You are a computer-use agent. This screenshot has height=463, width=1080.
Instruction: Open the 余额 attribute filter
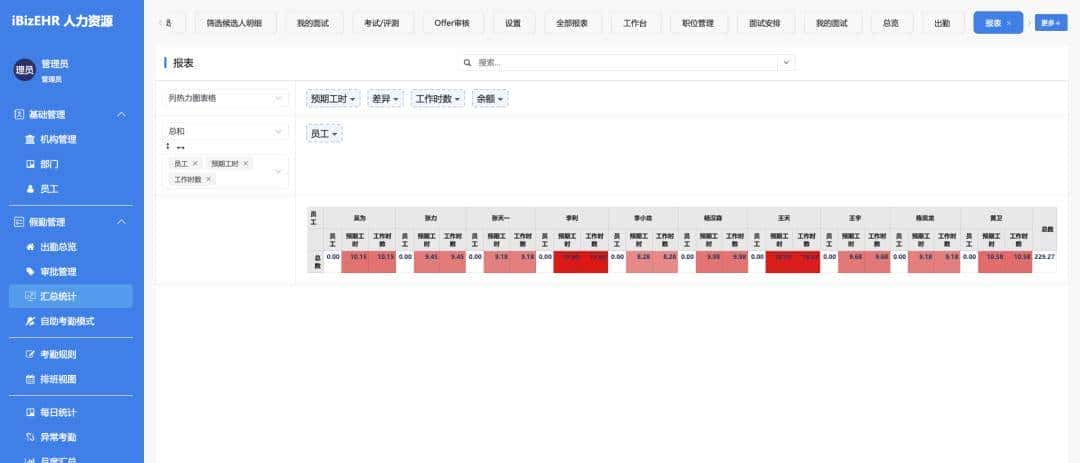pos(490,99)
